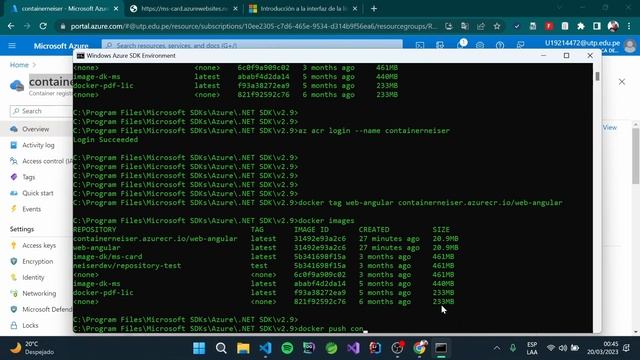
Task: Switch to the terminal taskbar icon
Action: pos(441,348)
